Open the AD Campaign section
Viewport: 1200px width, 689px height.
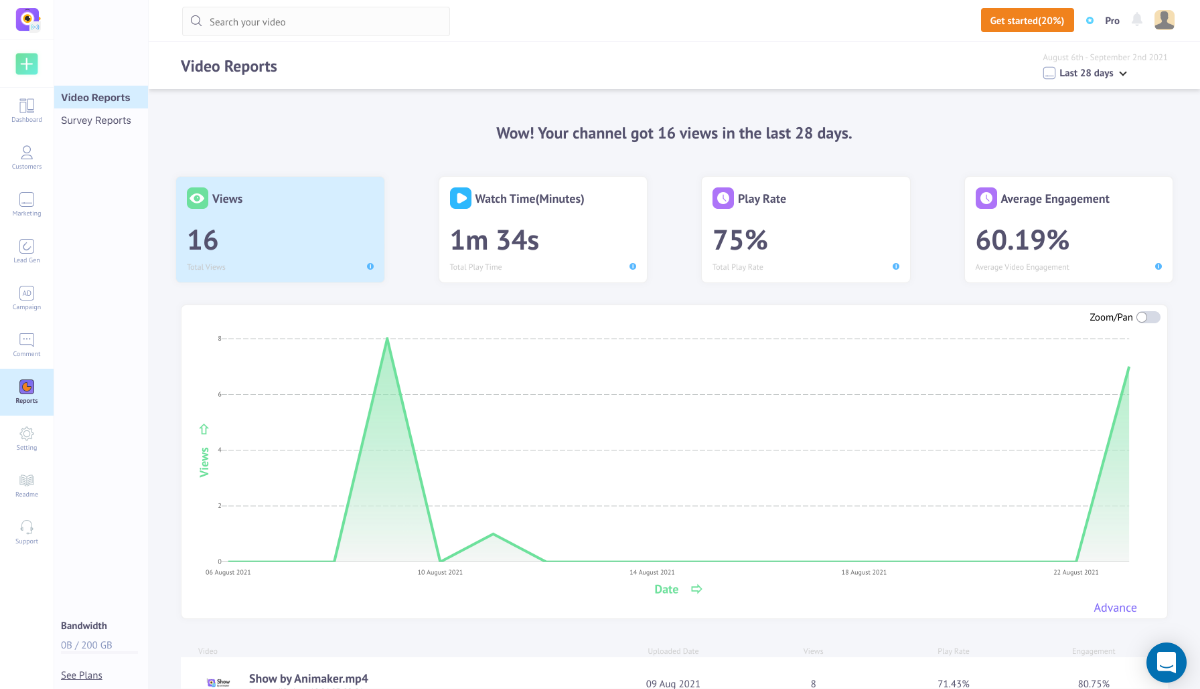click(x=26, y=296)
